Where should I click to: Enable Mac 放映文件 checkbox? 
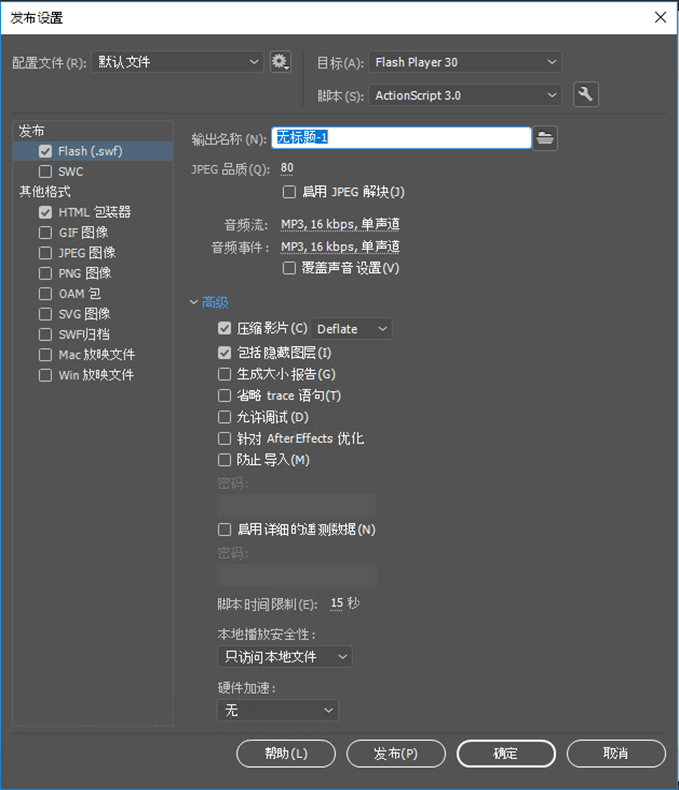click(x=45, y=355)
